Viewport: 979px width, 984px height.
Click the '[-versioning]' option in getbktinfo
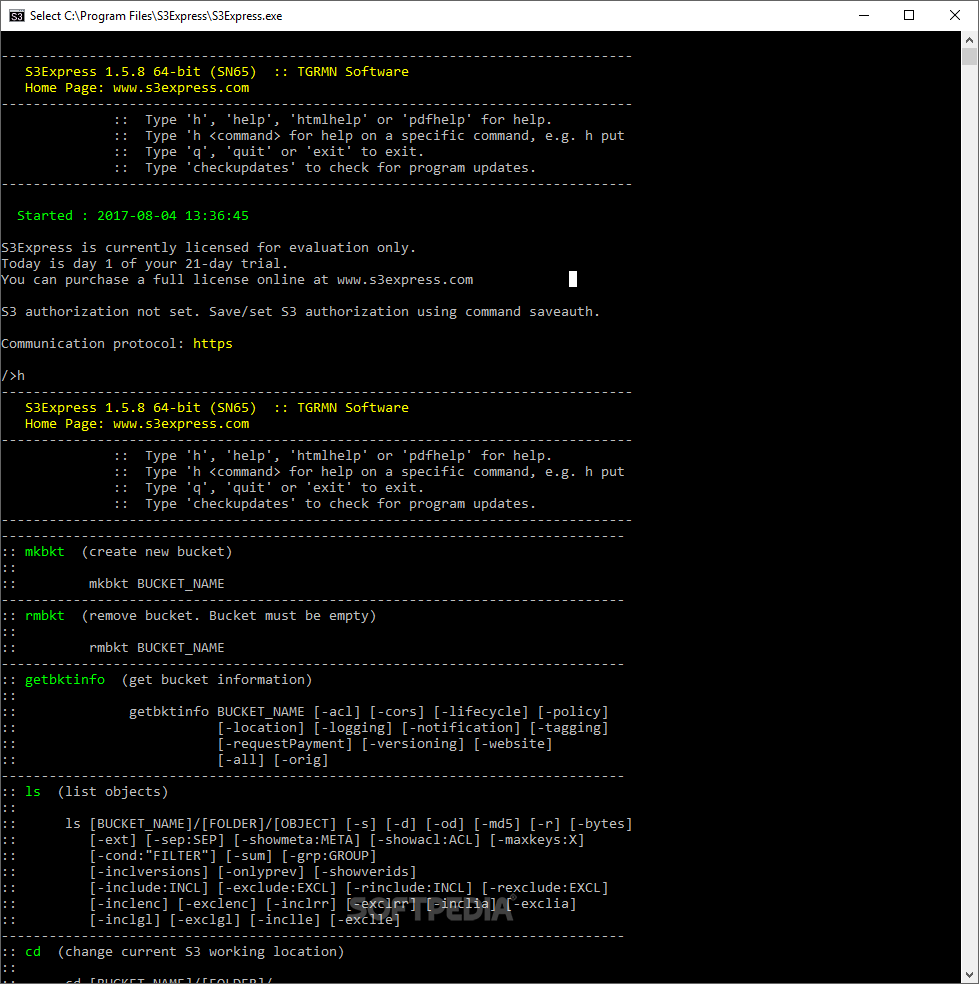[413, 744]
